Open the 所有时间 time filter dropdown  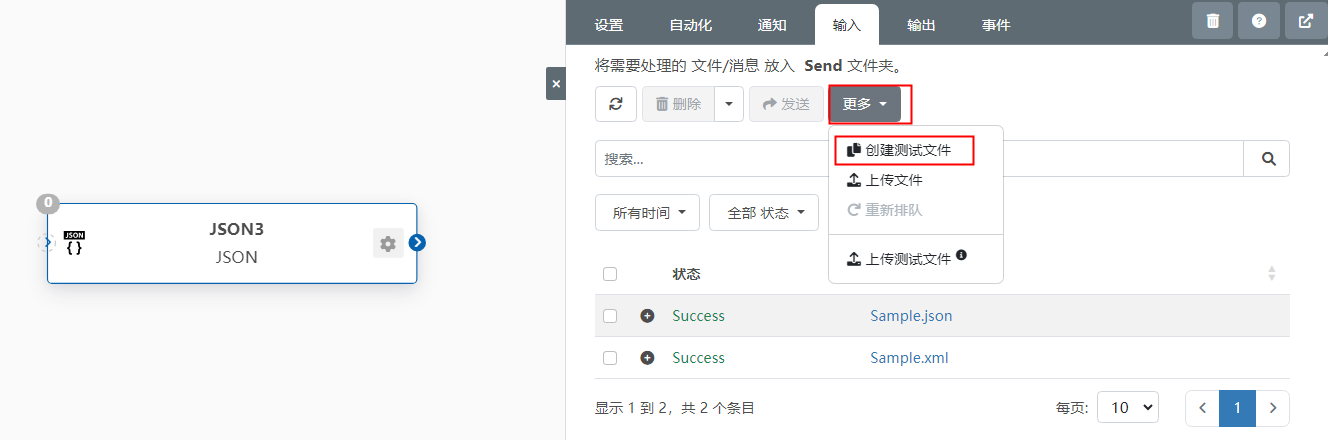coord(648,213)
